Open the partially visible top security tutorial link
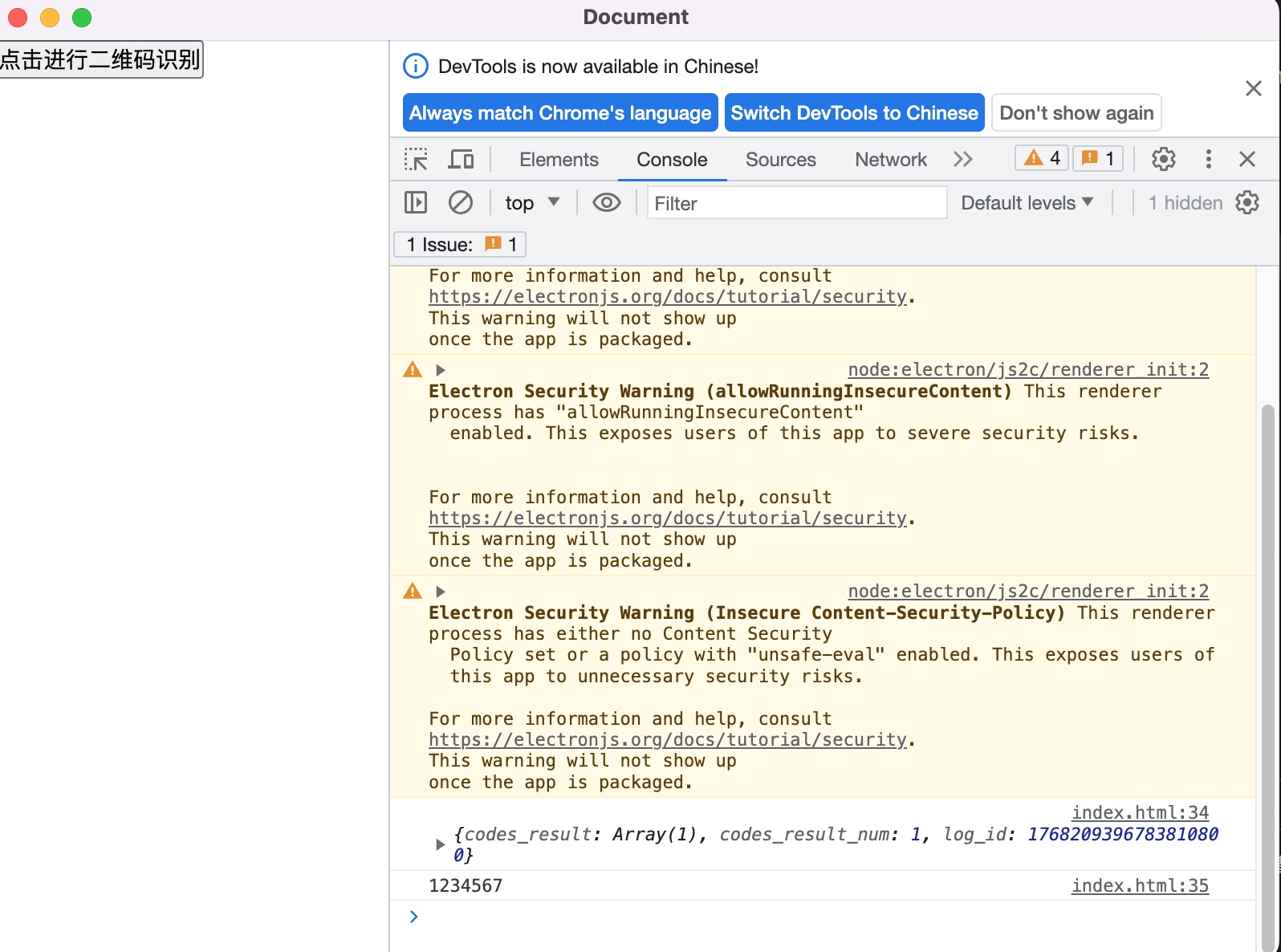 click(667, 296)
